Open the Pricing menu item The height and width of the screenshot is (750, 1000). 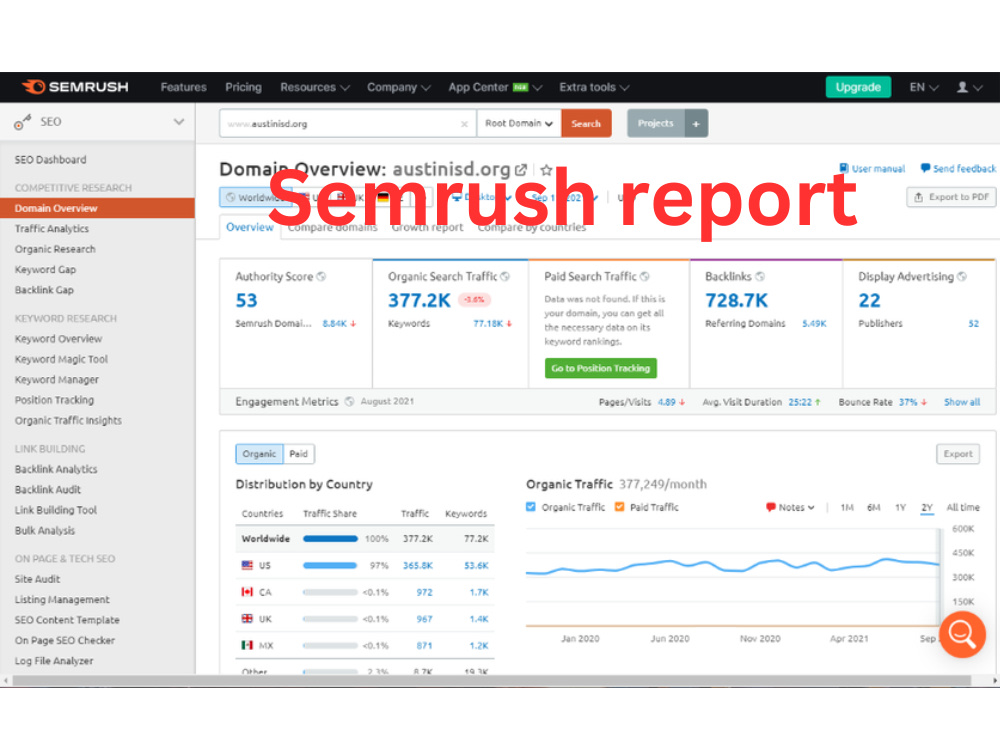coord(243,87)
